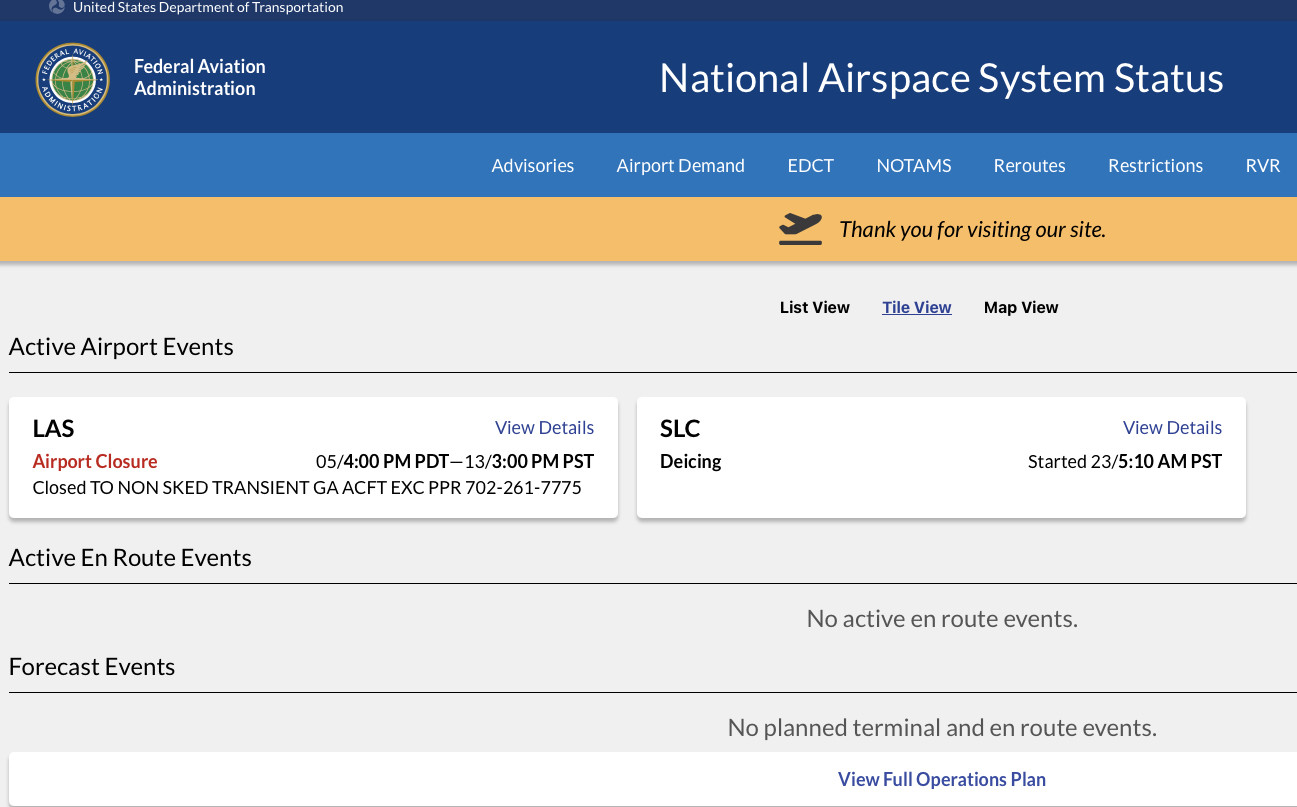Switch to Map View
This screenshot has height=807, width=1297.
(1020, 308)
